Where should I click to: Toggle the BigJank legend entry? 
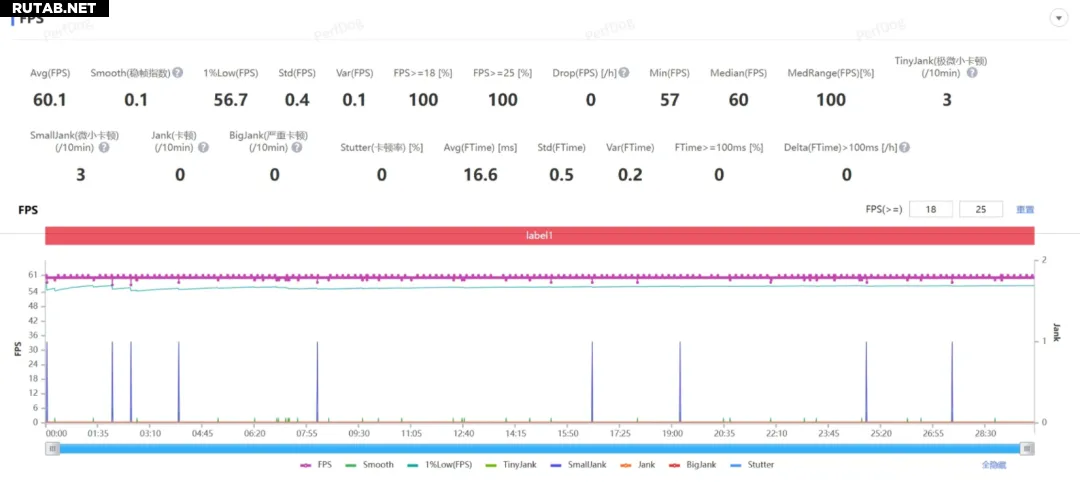tap(692, 464)
